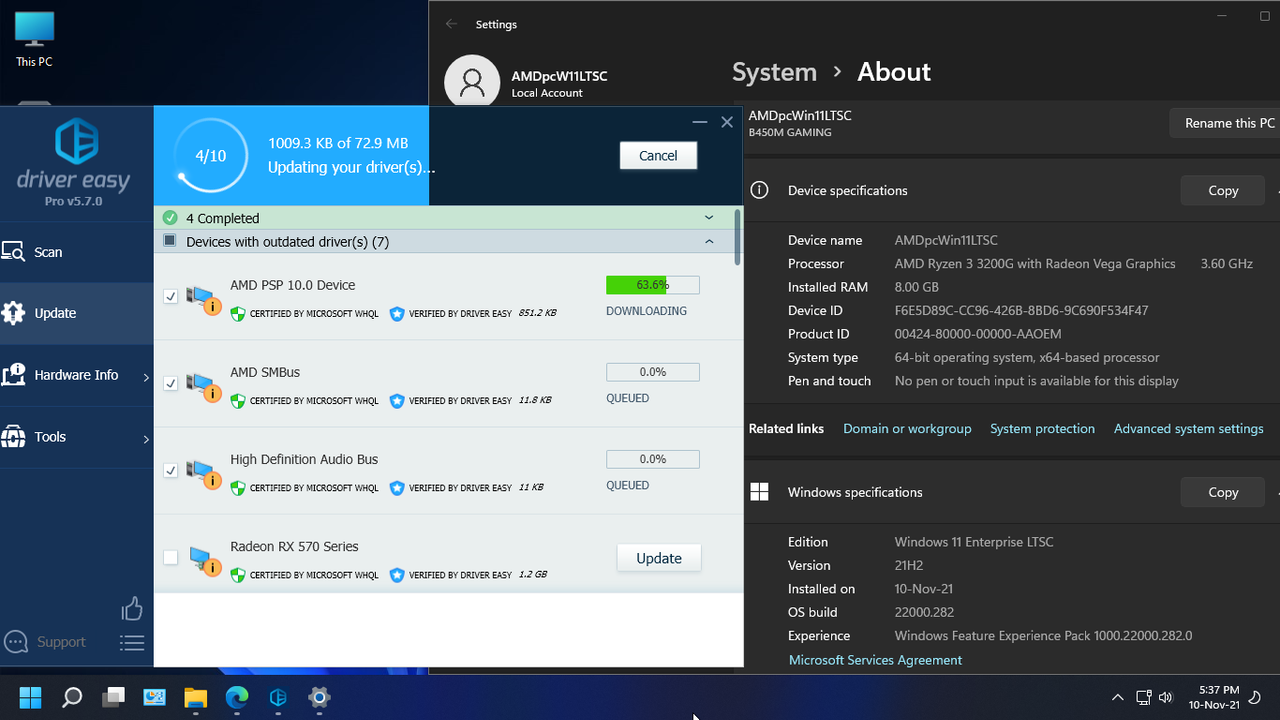Open the Support chat icon
This screenshot has height=720, width=1280.
[15, 642]
